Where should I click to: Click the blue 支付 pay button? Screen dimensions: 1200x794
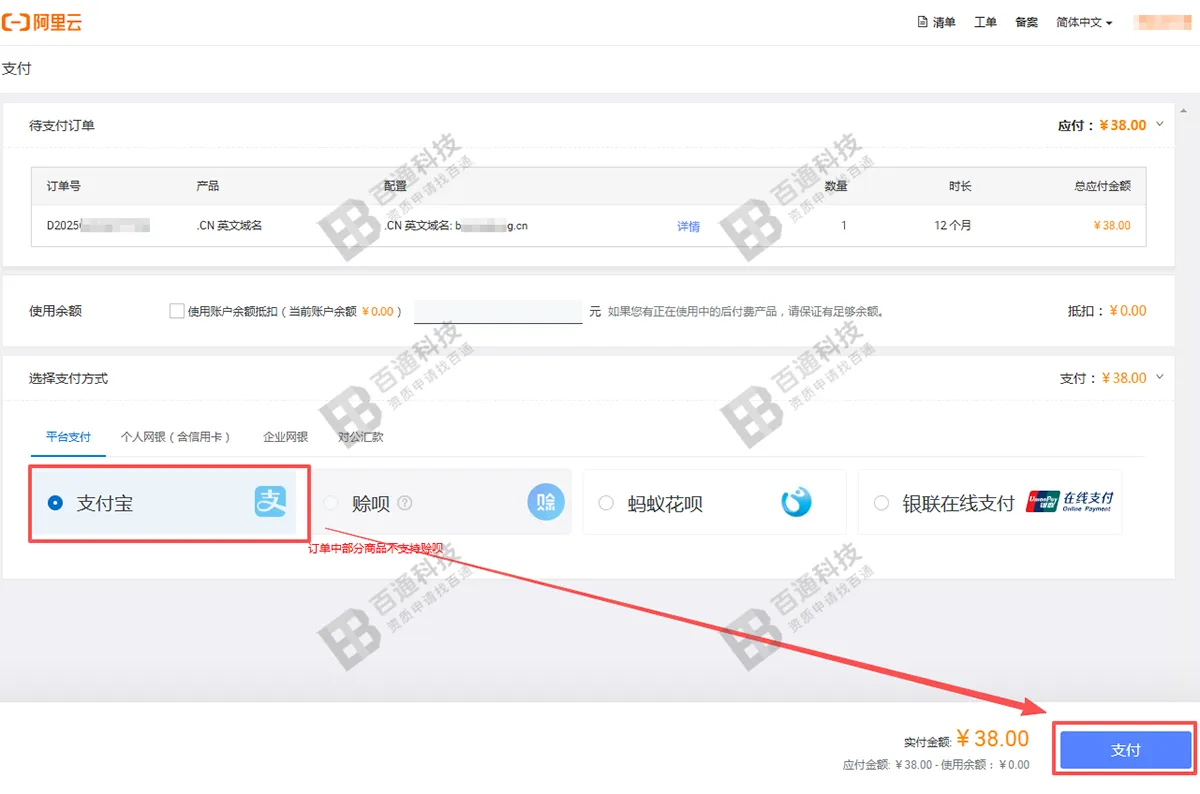click(1125, 750)
